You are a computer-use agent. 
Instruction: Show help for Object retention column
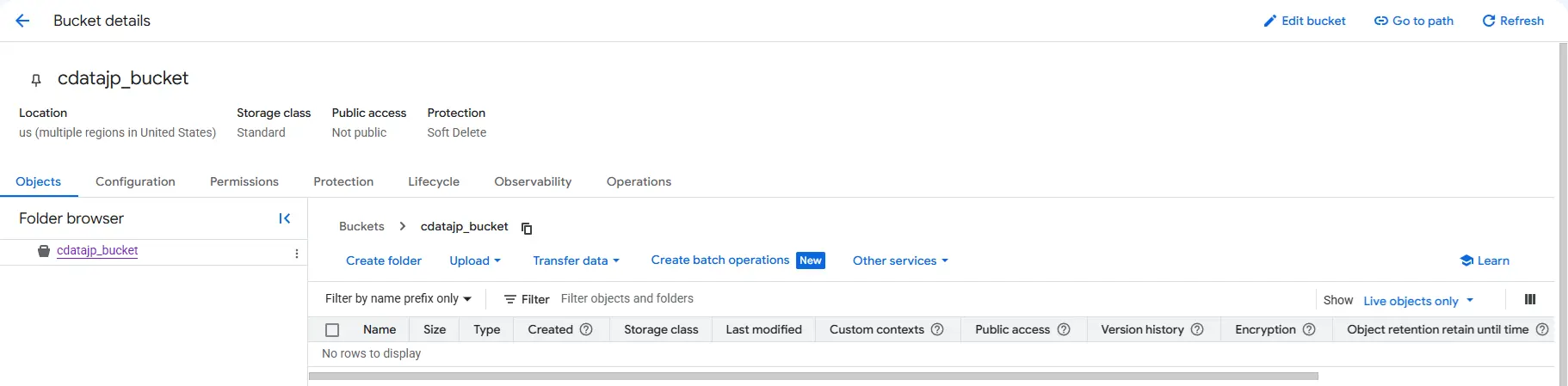click(x=1542, y=329)
